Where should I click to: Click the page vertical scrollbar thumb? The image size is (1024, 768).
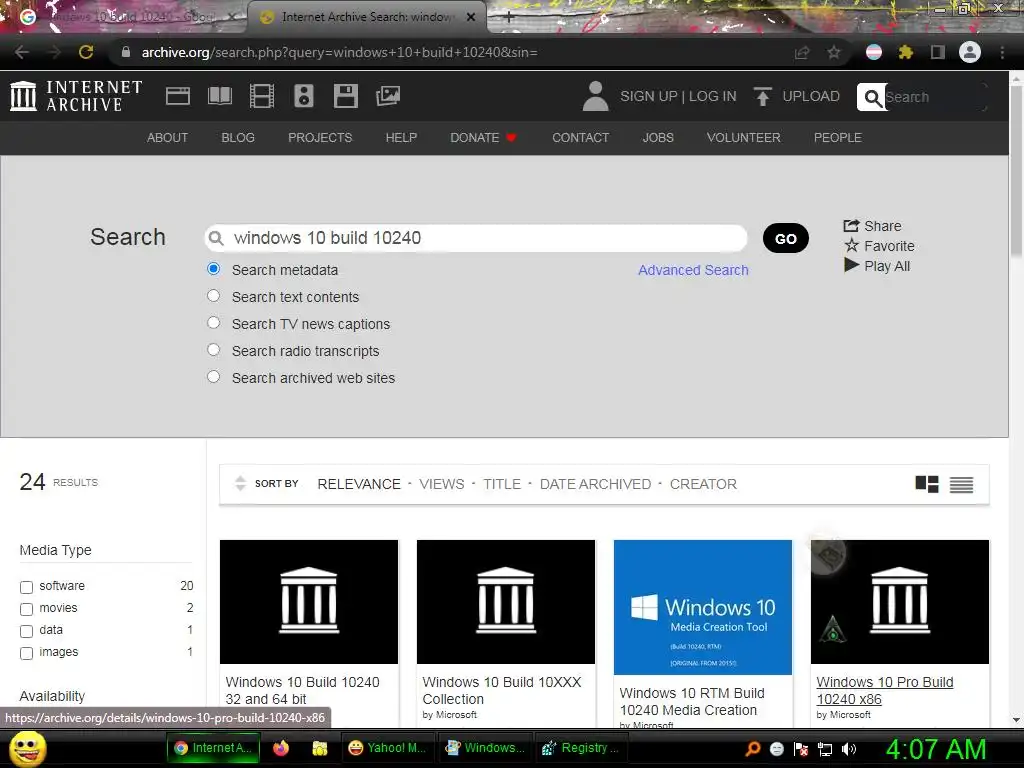tap(1016, 170)
